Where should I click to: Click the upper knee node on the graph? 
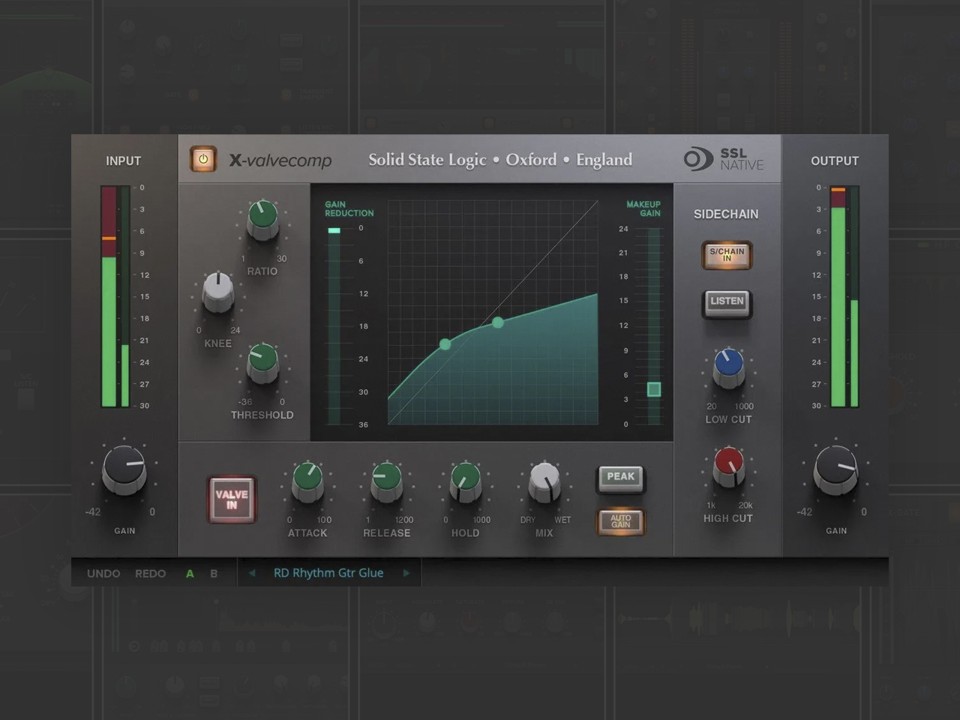coord(498,322)
